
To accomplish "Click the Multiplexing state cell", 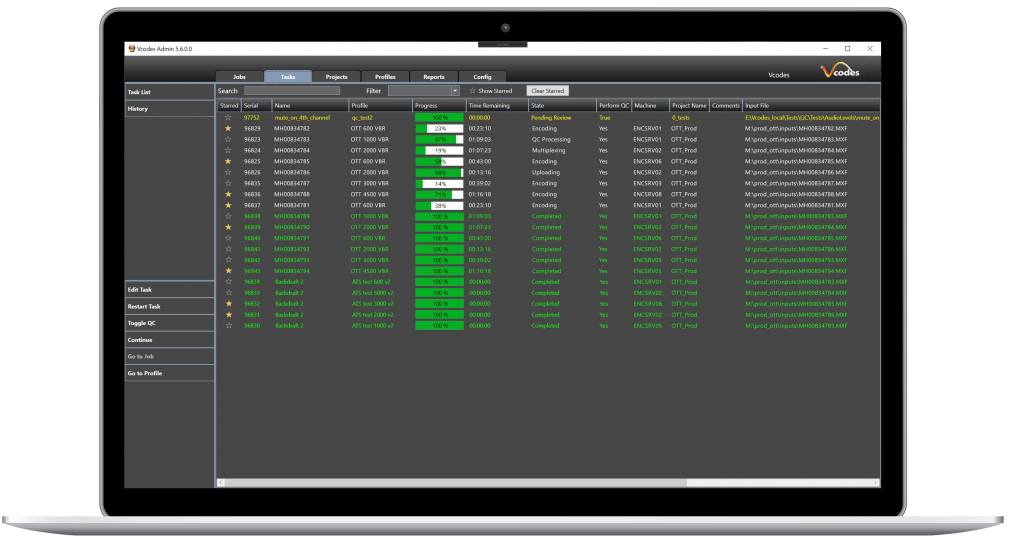I will click(549, 150).
